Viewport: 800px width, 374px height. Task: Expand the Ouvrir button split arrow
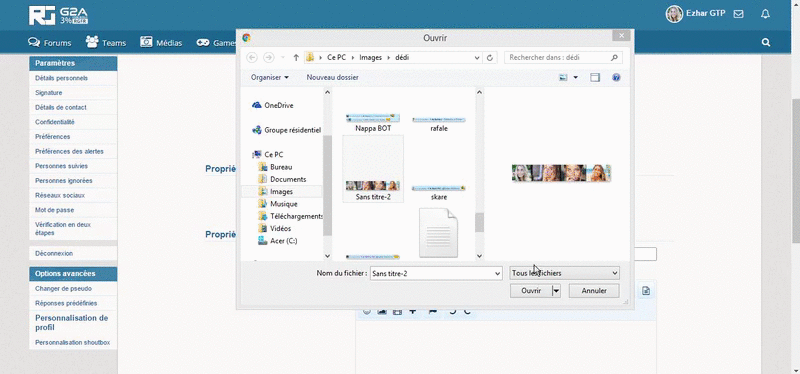(x=557, y=291)
